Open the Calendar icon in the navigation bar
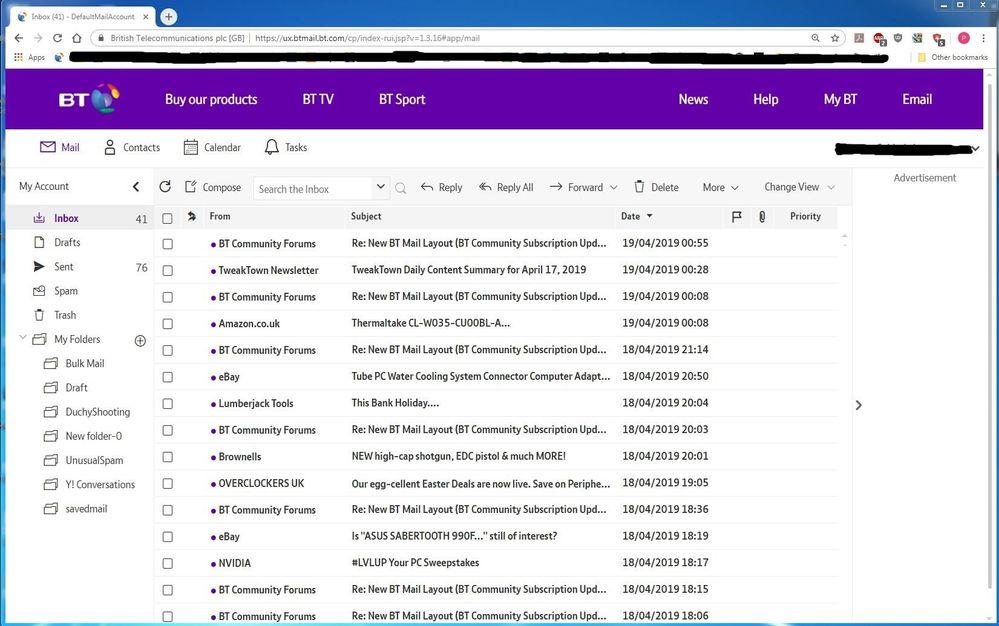This screenshot has height=626, width=999. 191,147
